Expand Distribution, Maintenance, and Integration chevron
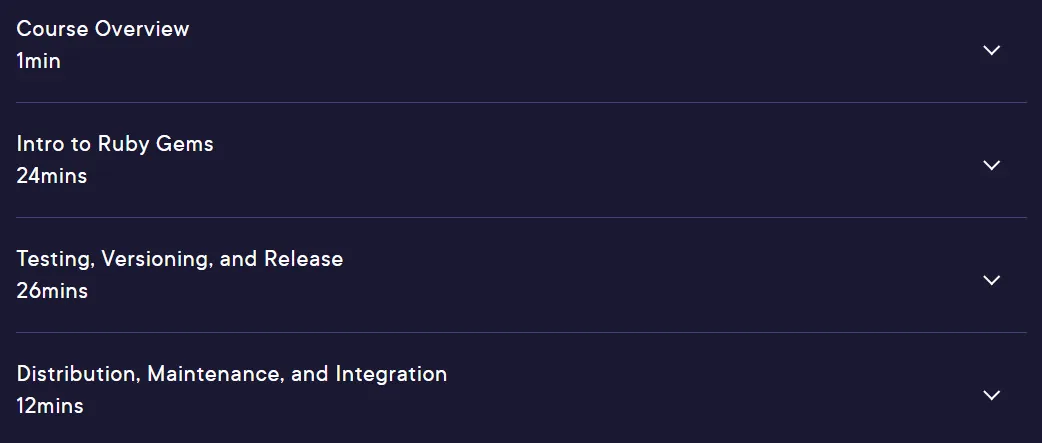The height and width of the screenshot is (443, 1042). (991, 395)
